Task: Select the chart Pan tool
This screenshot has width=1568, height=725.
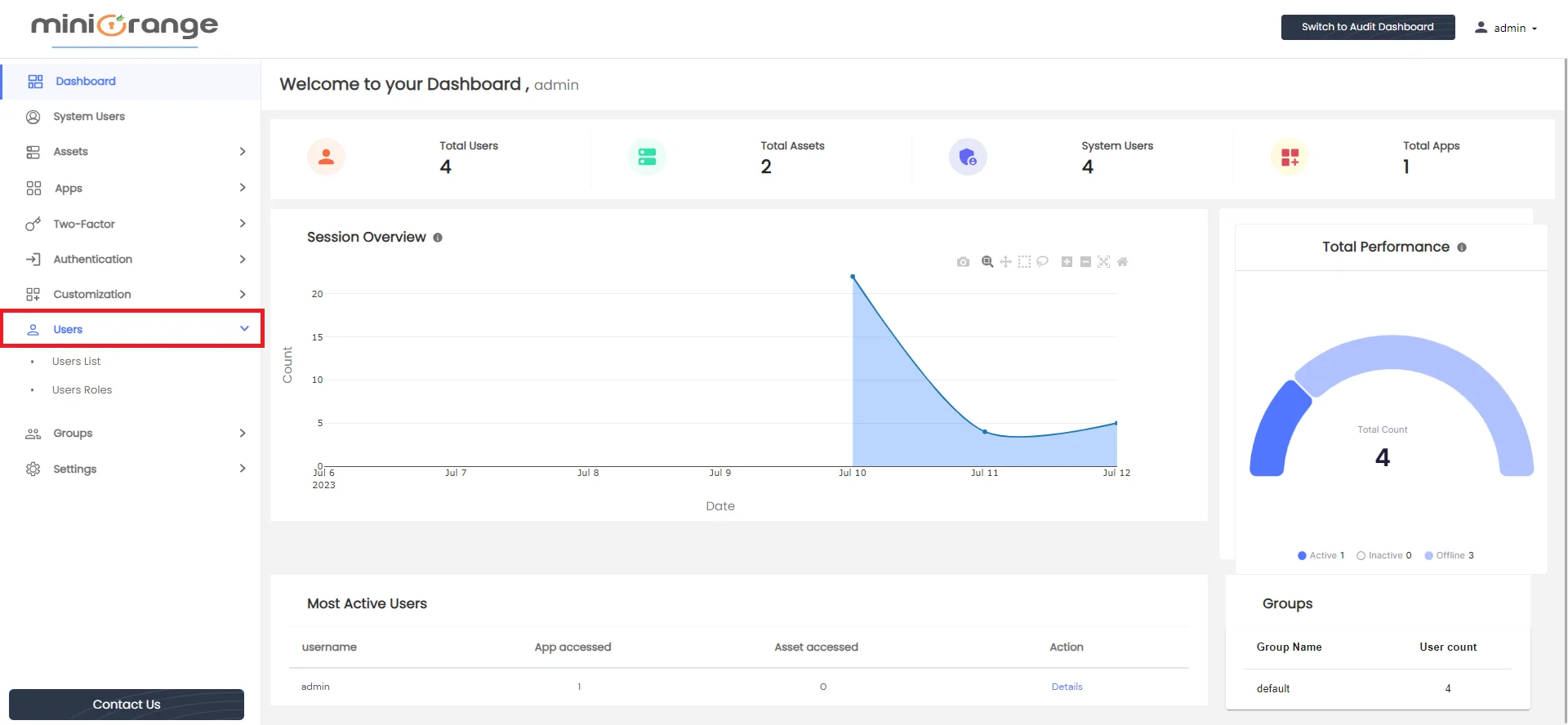Action: tap(1005, 262)
